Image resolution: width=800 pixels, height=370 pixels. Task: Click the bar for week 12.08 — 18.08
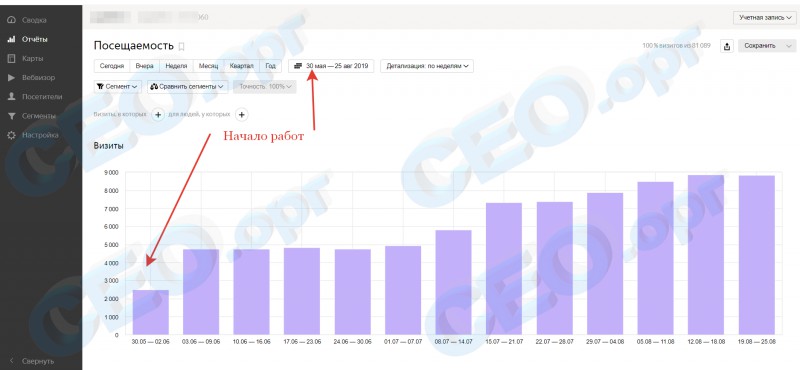coord(706,255)
